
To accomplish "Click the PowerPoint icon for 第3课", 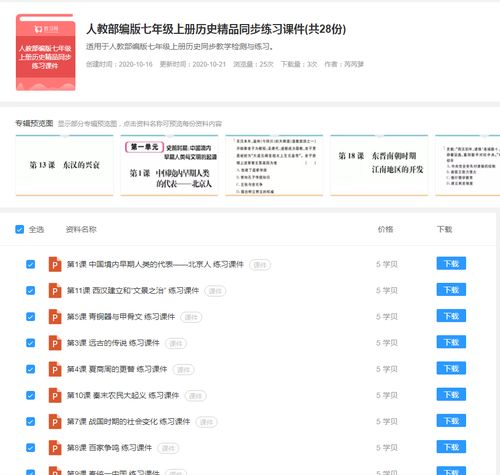I will [55, 343].
